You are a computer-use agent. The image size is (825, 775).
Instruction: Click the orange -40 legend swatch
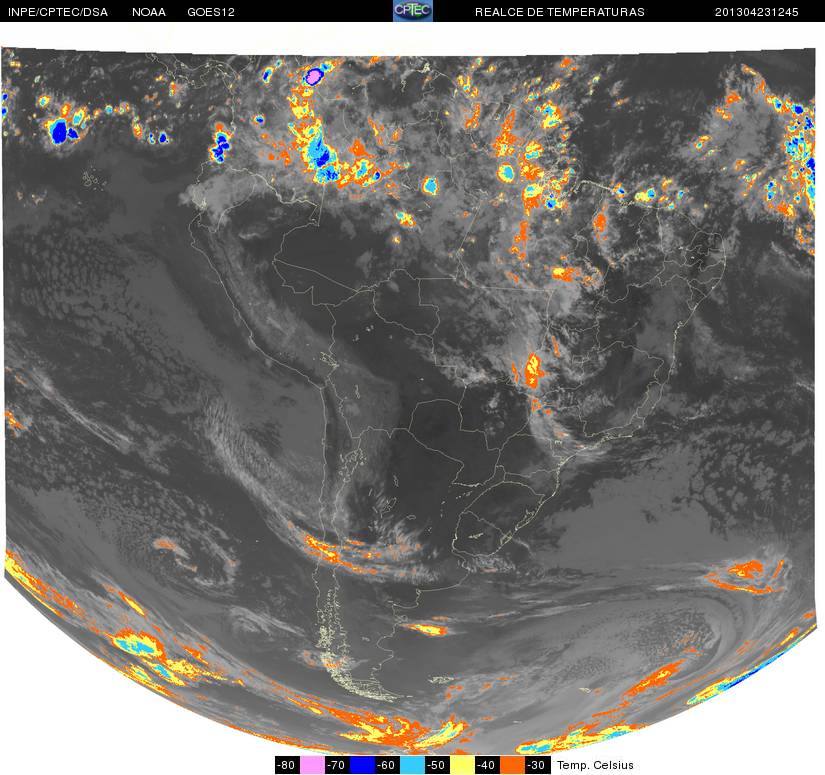pos(512,764)
